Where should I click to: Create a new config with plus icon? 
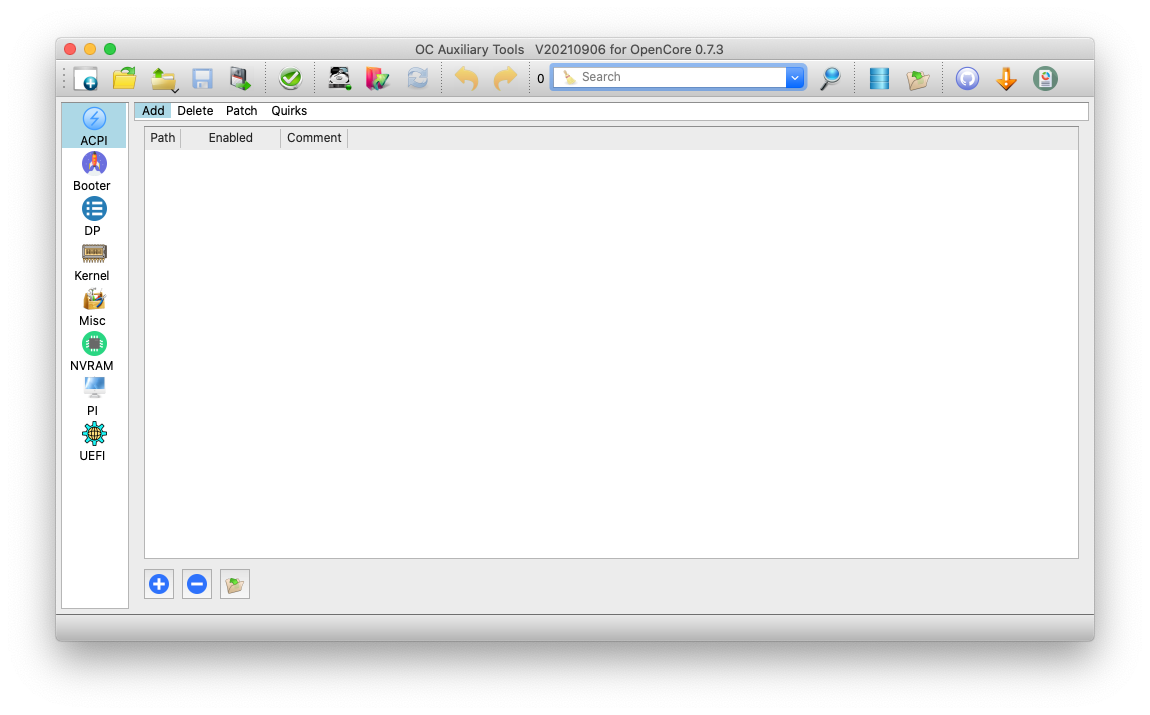tap(86, 78)
